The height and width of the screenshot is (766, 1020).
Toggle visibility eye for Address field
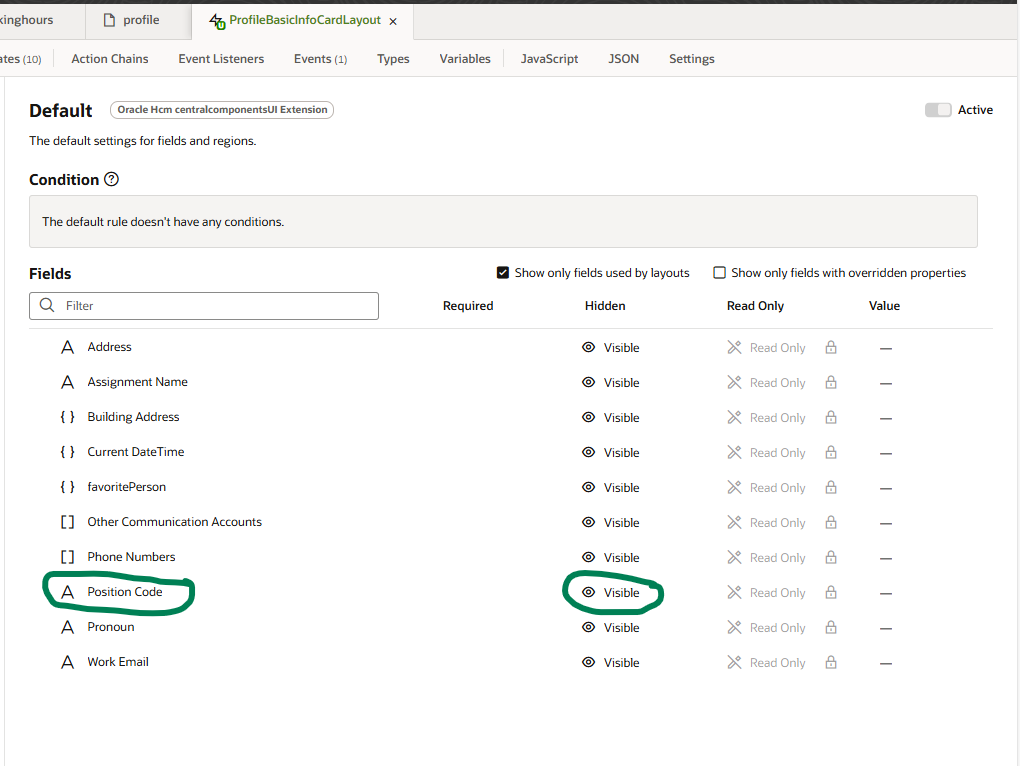pyautogui.click(x=588, y=347)
